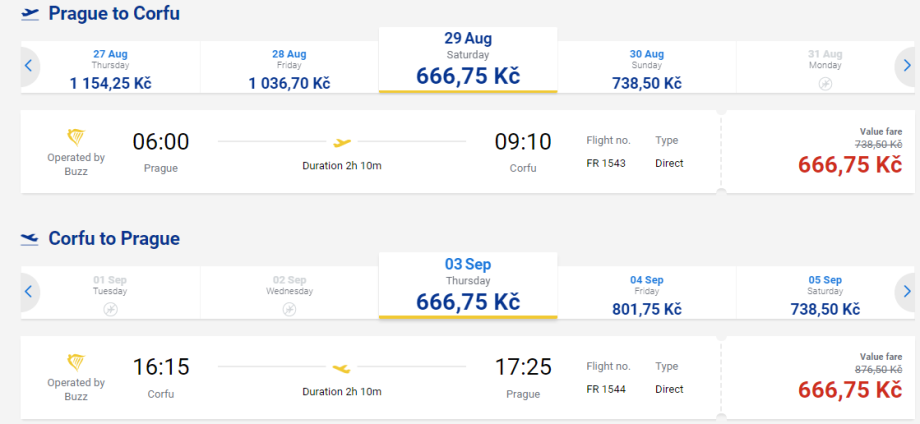Click the Ryanair harp logo on flight FR 1543
920x424 pixels.
pyautogui.click(x=76, y=138)
